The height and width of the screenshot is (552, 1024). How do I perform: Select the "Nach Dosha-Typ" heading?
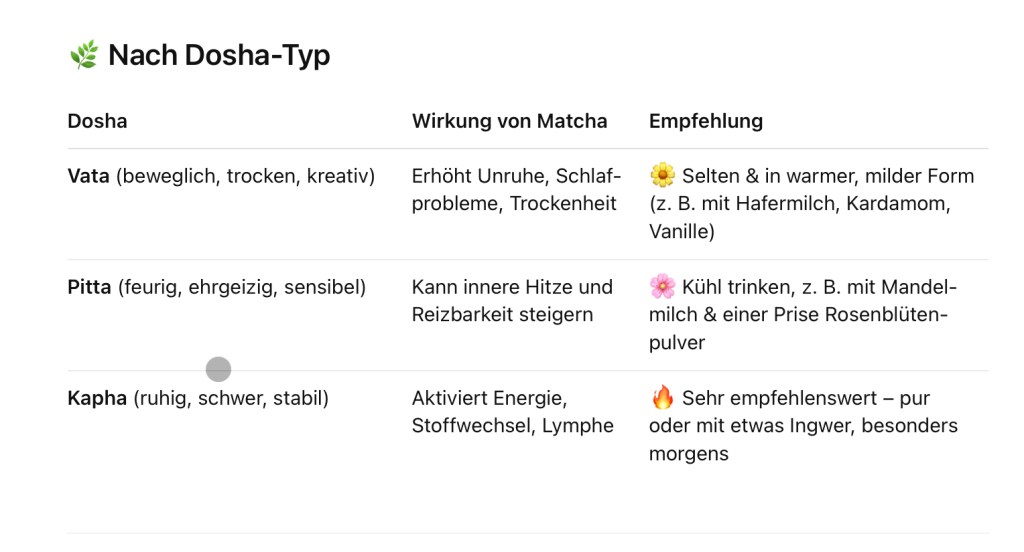coord(219,56)
